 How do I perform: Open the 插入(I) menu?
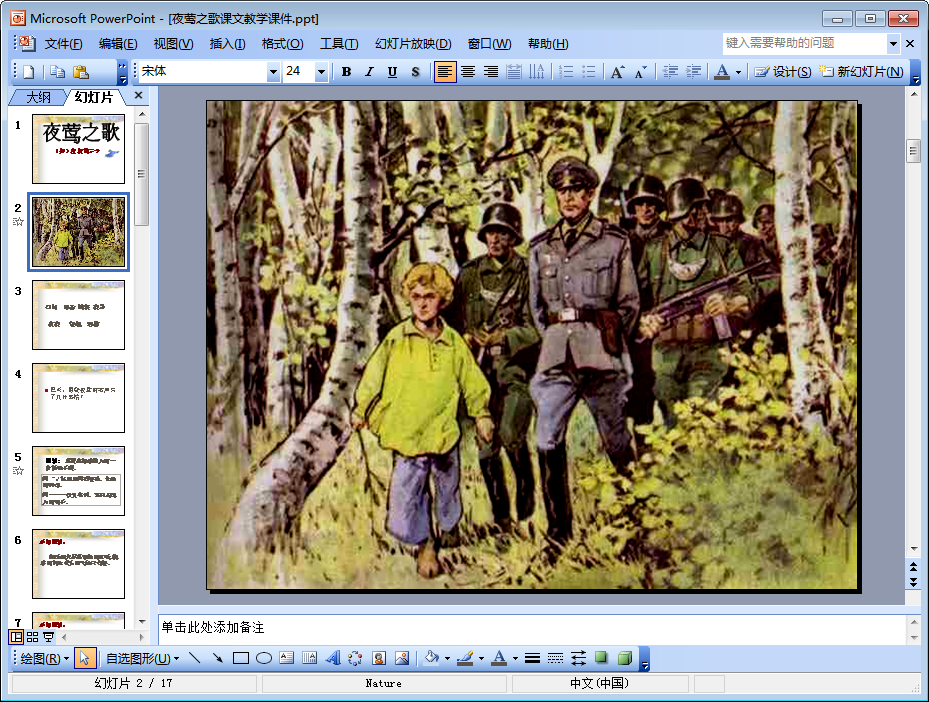click(228, 44)
